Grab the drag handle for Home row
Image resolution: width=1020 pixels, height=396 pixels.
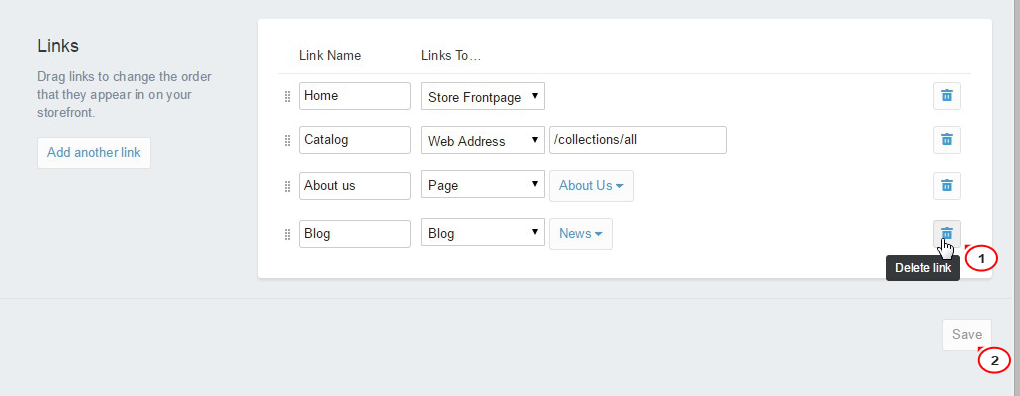[x=288, y=96]
